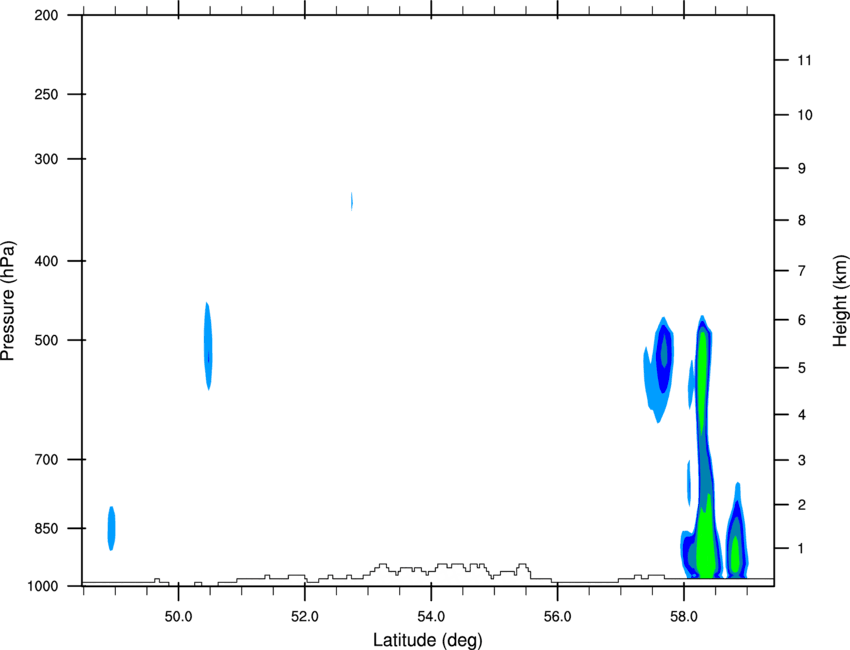The width and height of the screenshot is (850, 650).
Task: Click pressure tick label 1000
Action: click(x=42, y=586)
